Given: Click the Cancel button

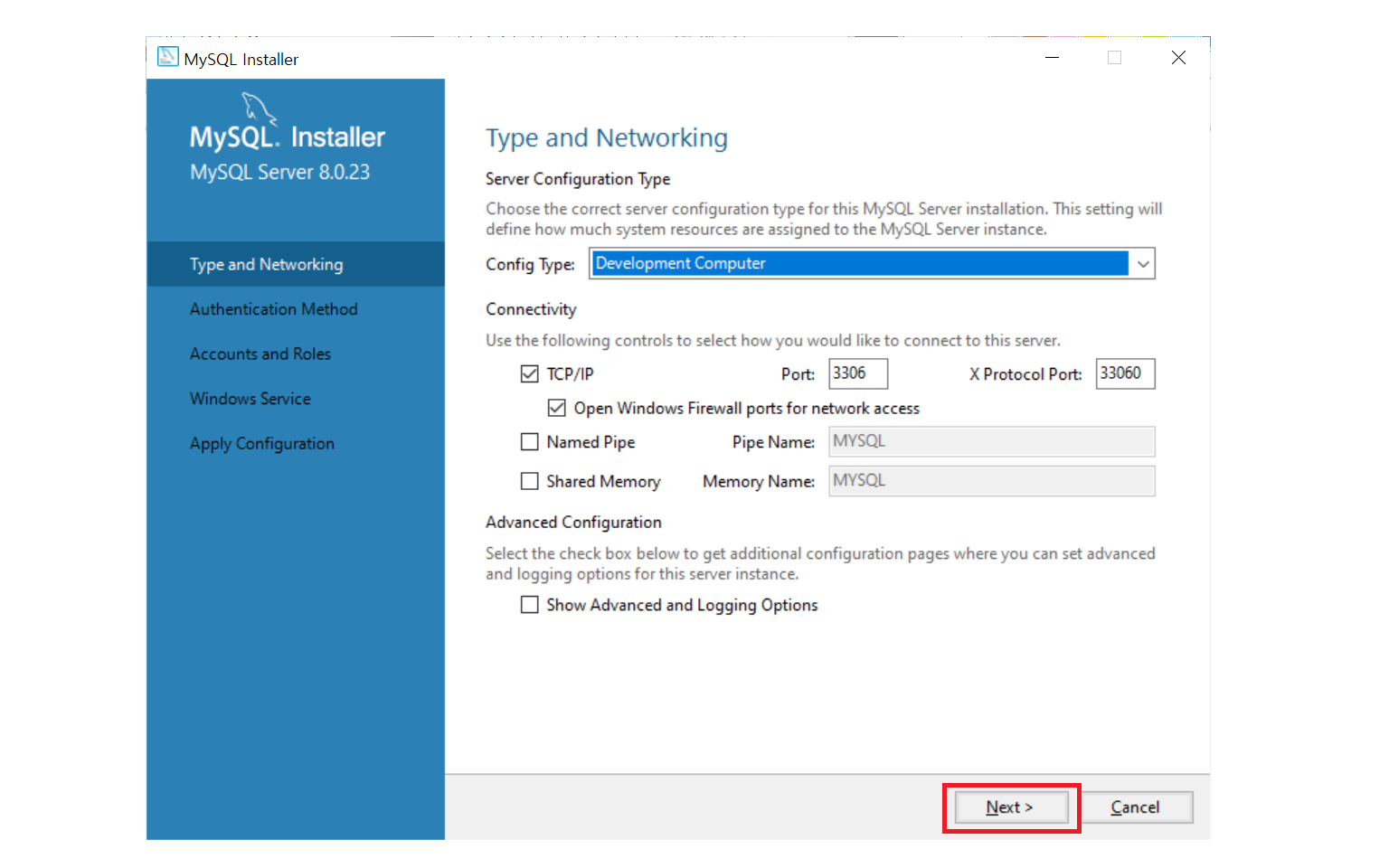Looking at the screenshot, I should point(1136,807).
